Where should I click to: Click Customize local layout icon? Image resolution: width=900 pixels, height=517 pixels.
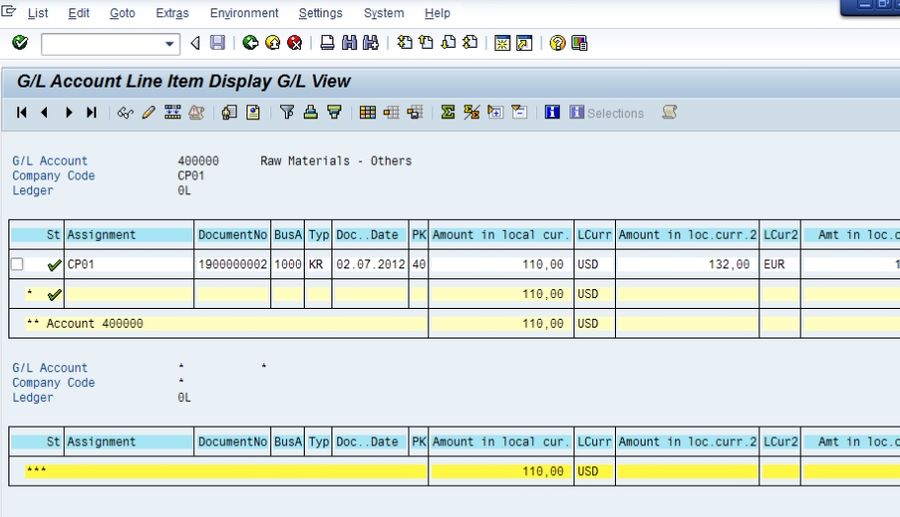(x=579, y=43)
